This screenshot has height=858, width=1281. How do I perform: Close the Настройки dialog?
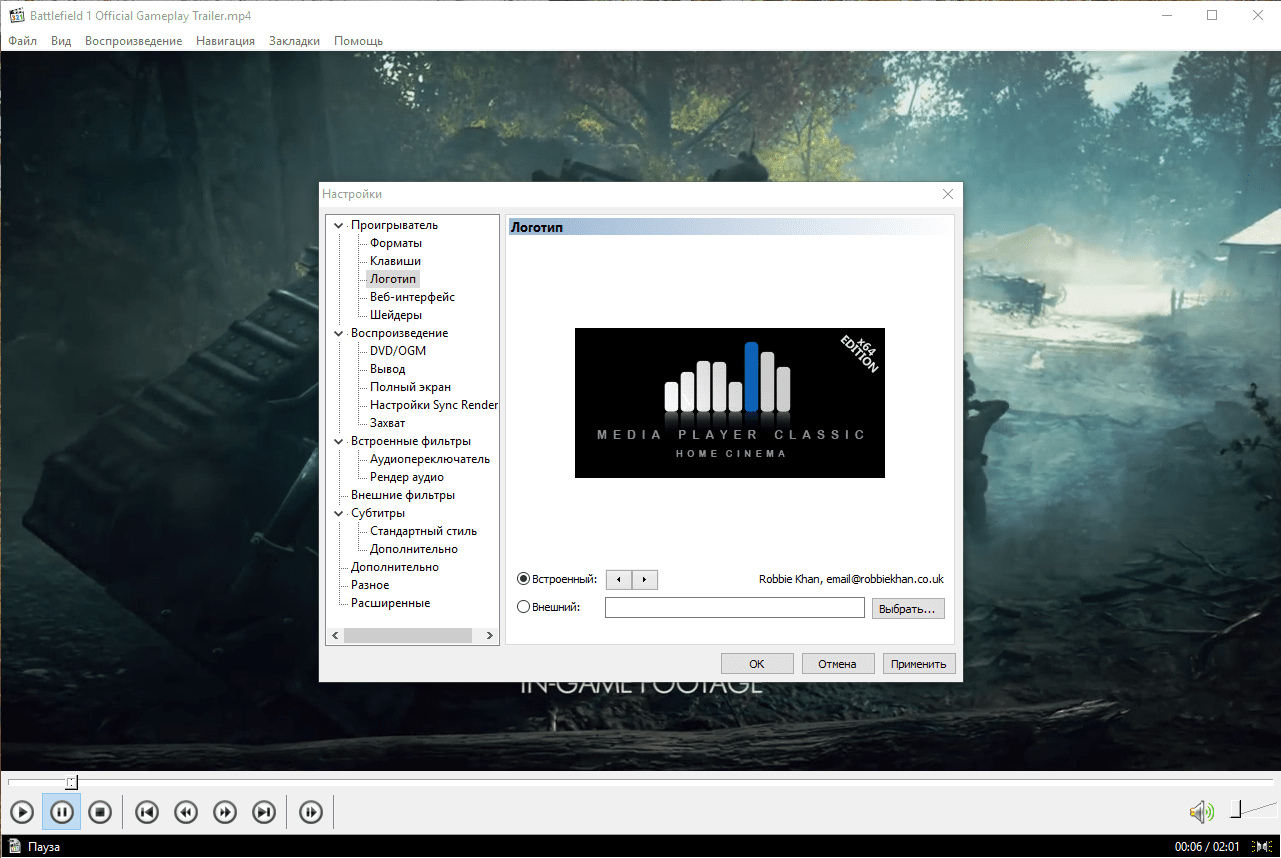click(948, 194)
